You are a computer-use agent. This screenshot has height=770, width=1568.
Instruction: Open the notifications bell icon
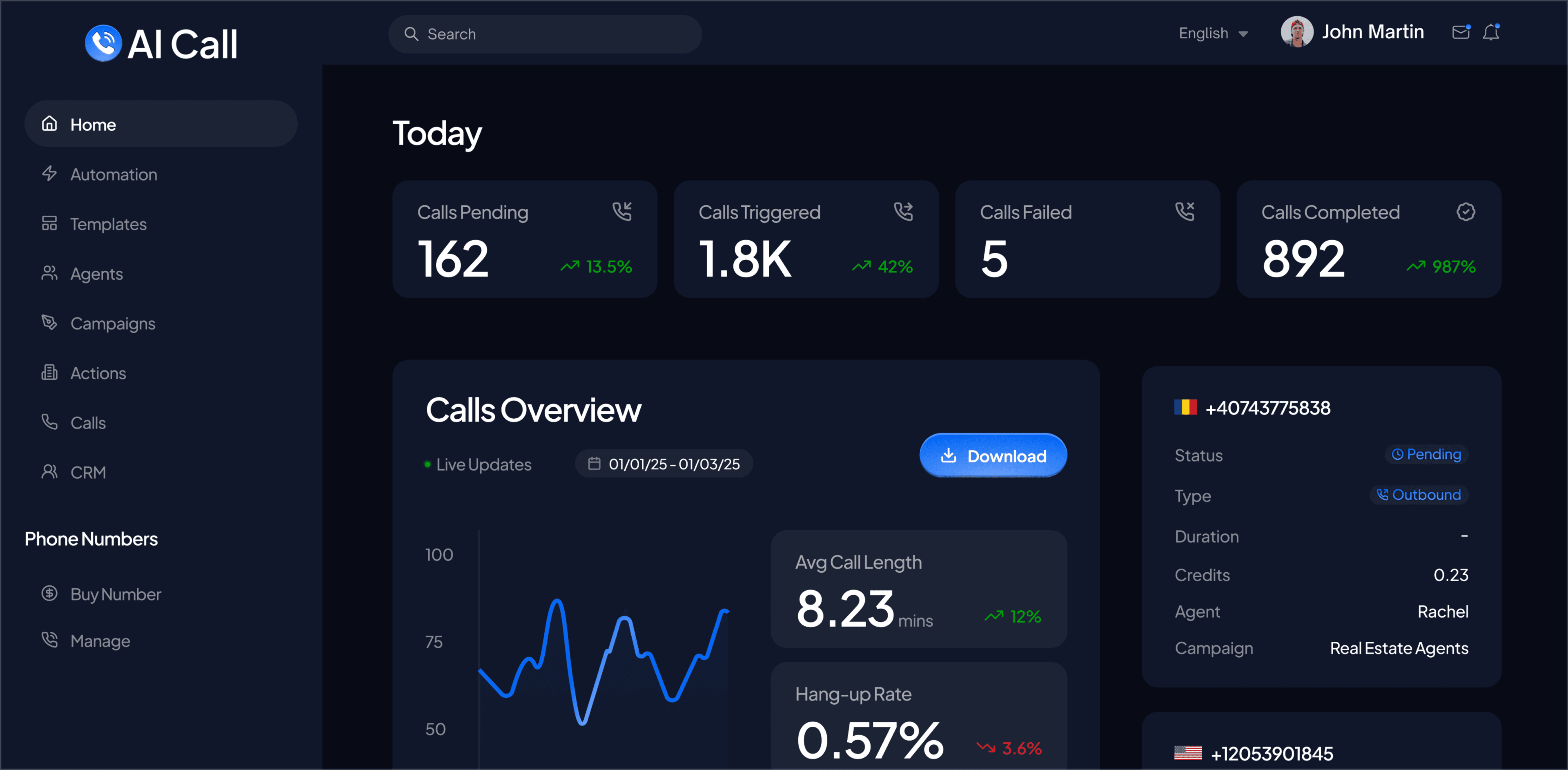tap(1491, 31)
